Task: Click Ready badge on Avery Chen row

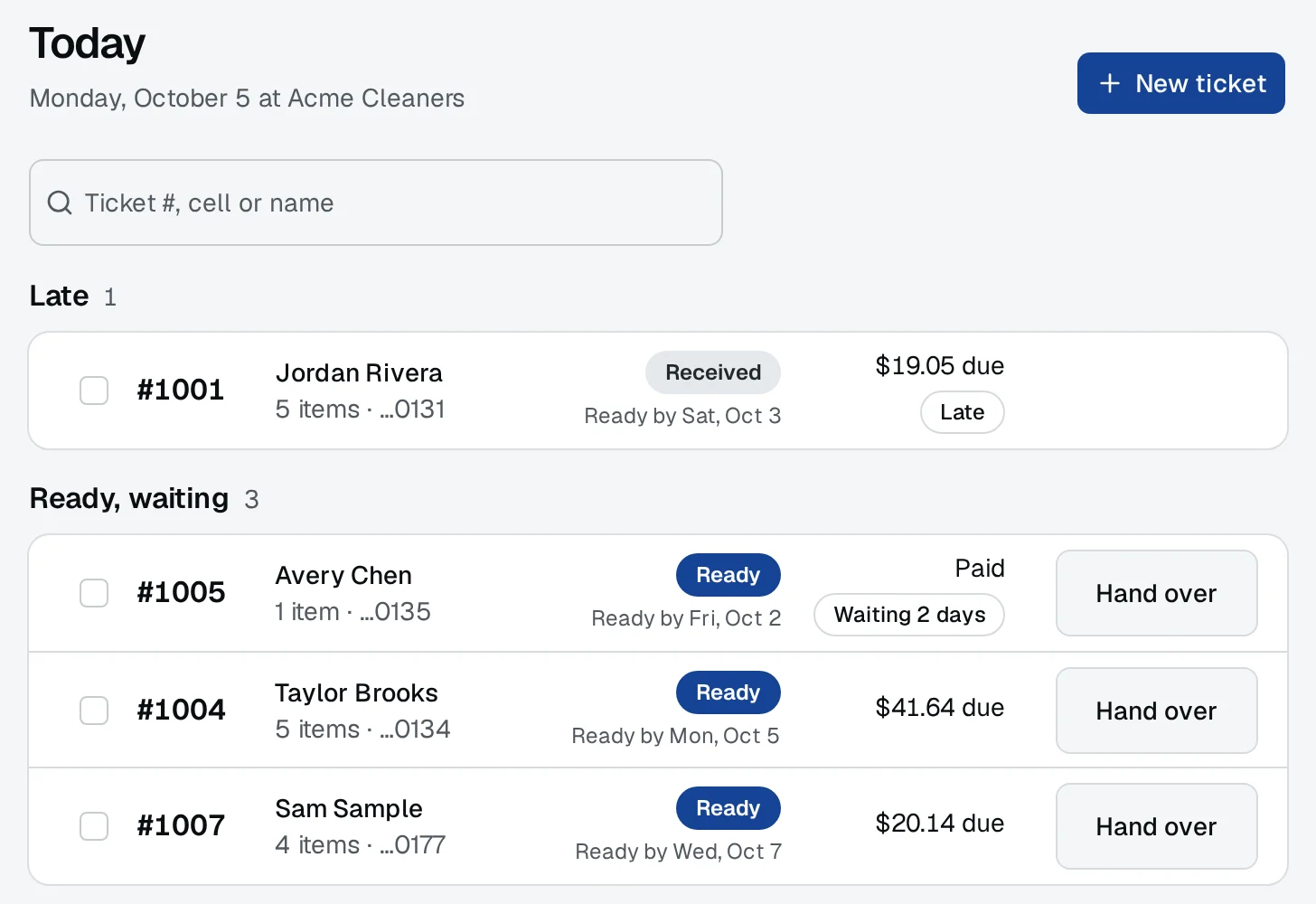Action: pyautogui.click(x=728, y=575)
